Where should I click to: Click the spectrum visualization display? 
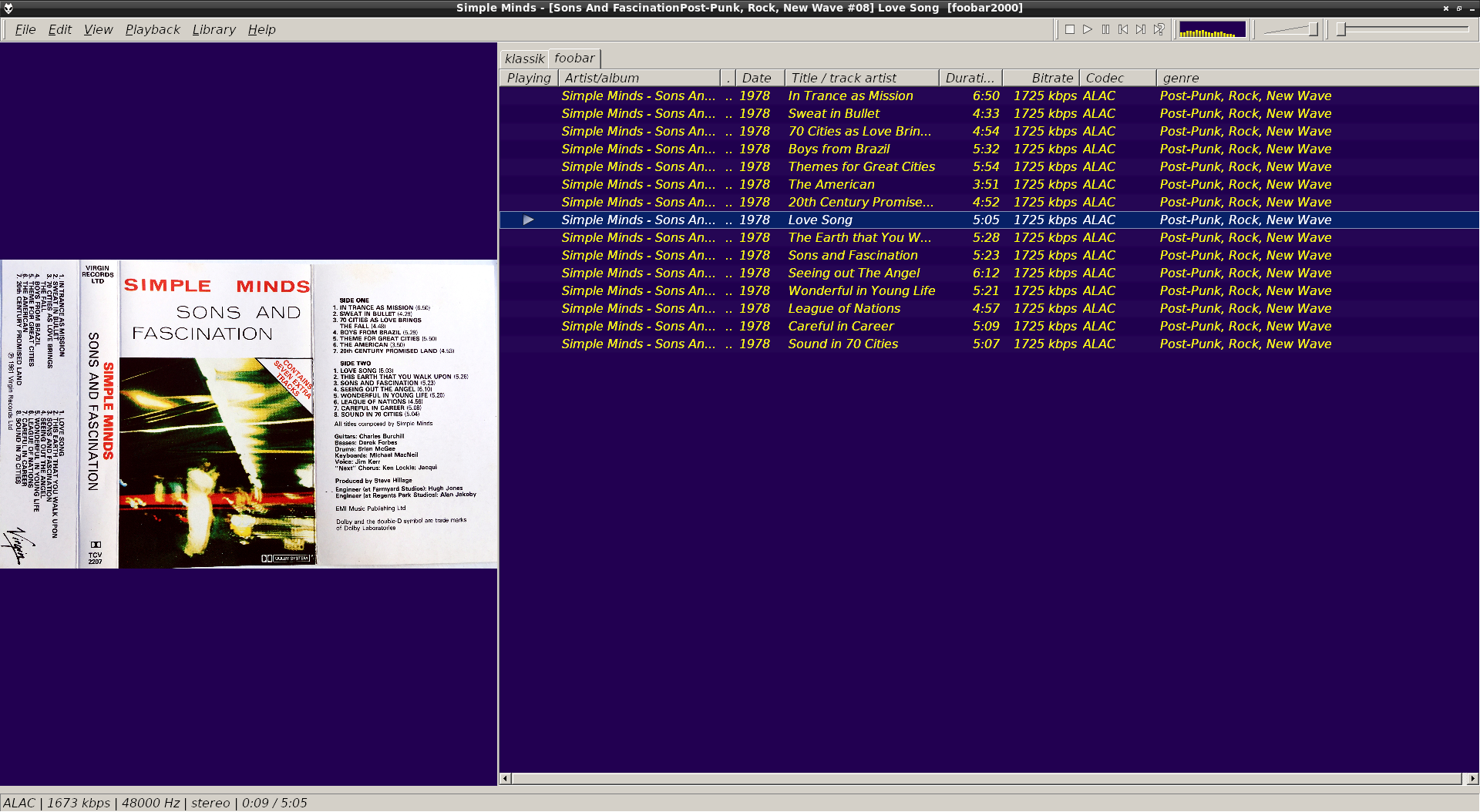[x=1212, y=29]
